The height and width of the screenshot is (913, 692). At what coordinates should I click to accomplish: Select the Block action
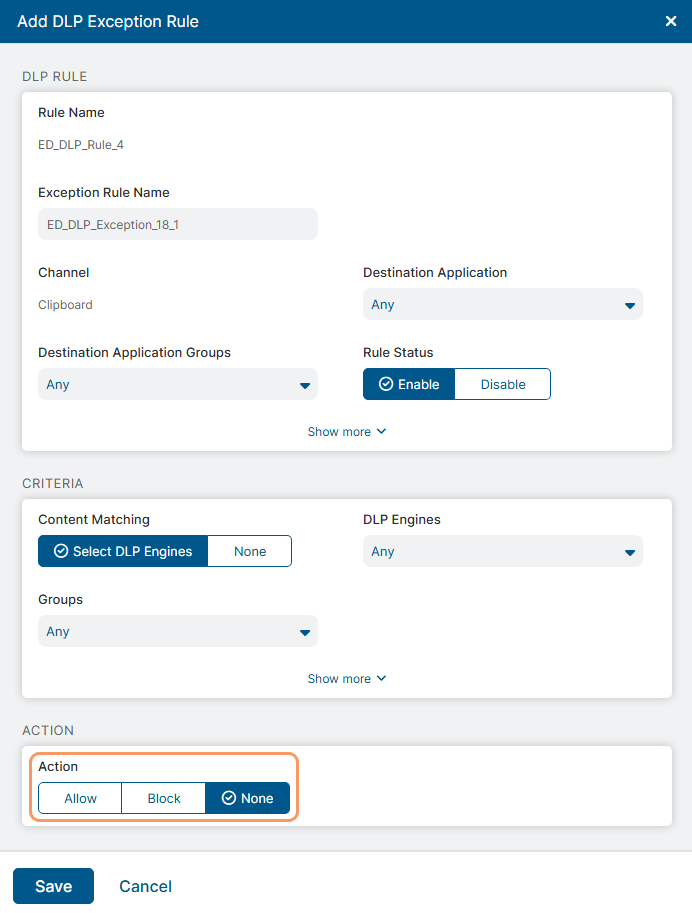pos(164,798)
